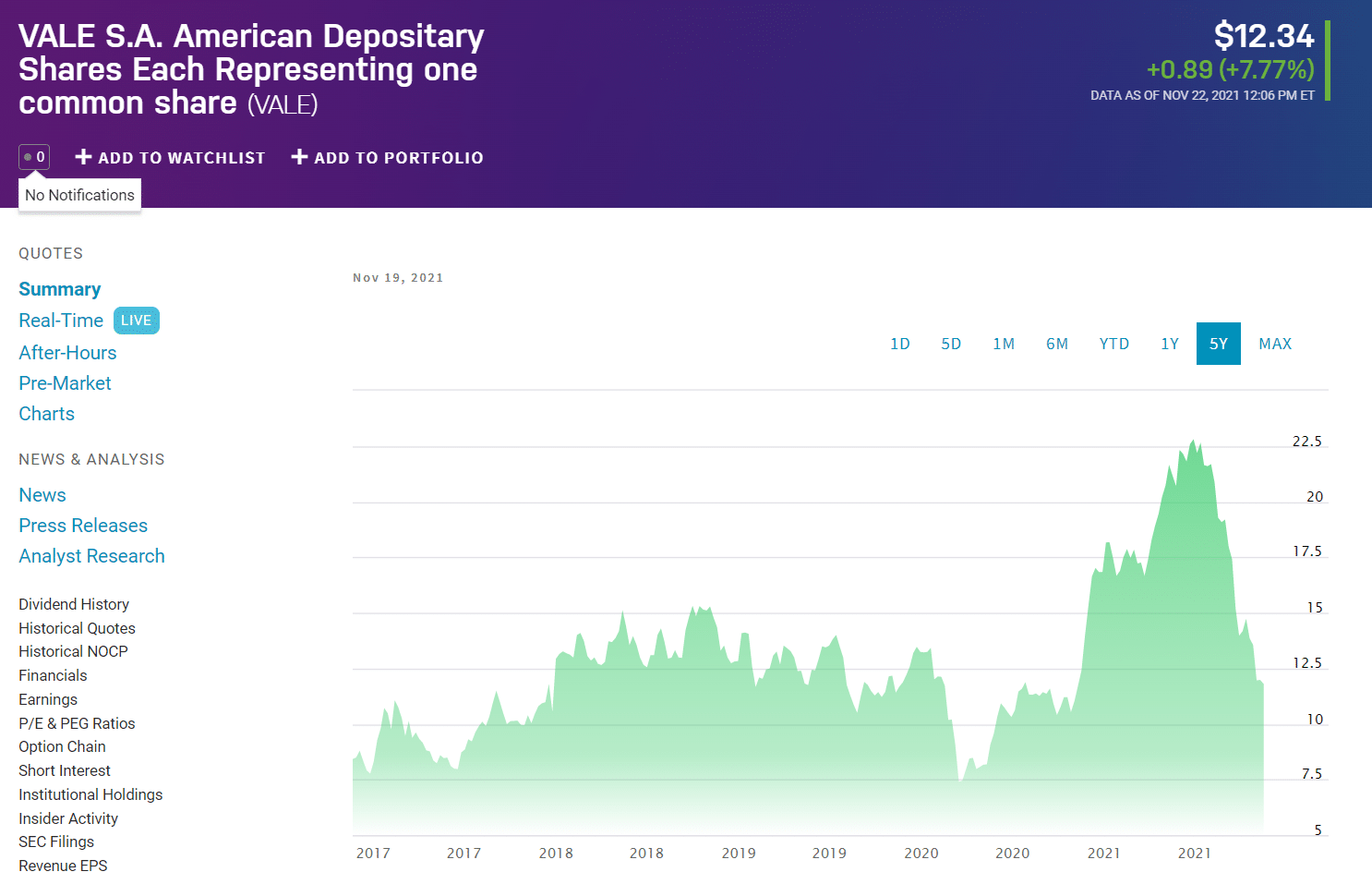Open Analyst Research link
Viewport: 1372px width, 884px height.
click(x=91, y=556)
